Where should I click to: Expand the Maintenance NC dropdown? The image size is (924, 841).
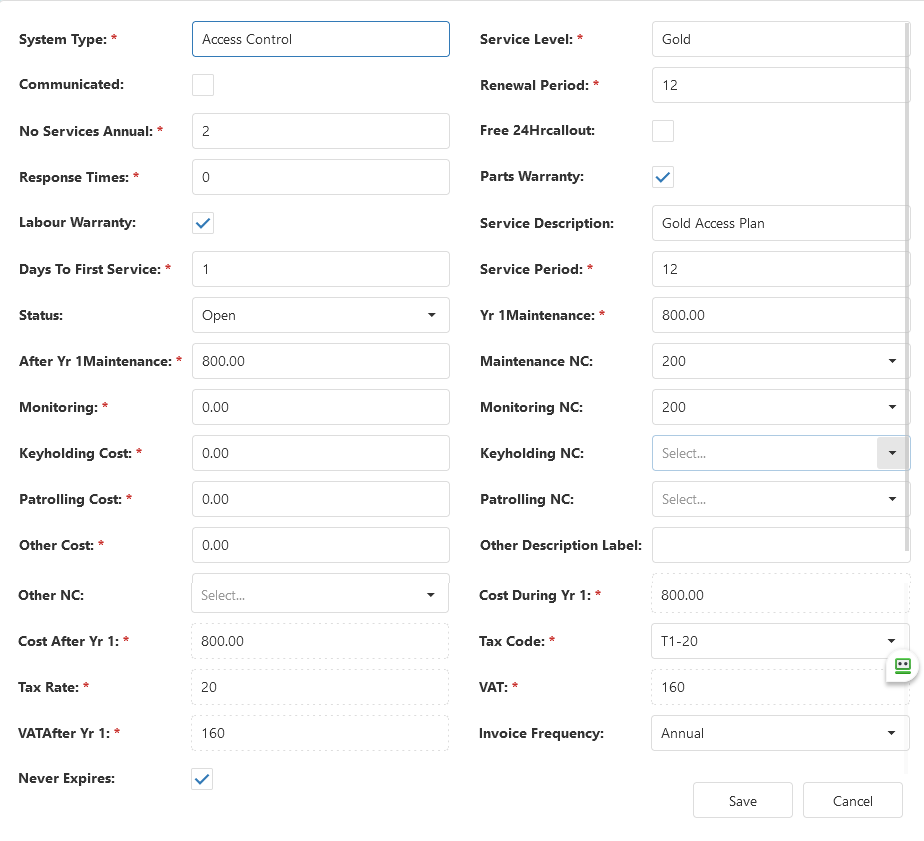coord(780,361)
